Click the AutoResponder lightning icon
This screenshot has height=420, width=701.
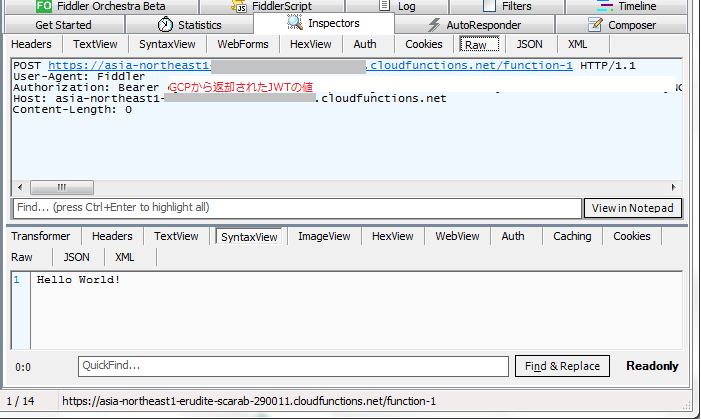tap(434, 25)
